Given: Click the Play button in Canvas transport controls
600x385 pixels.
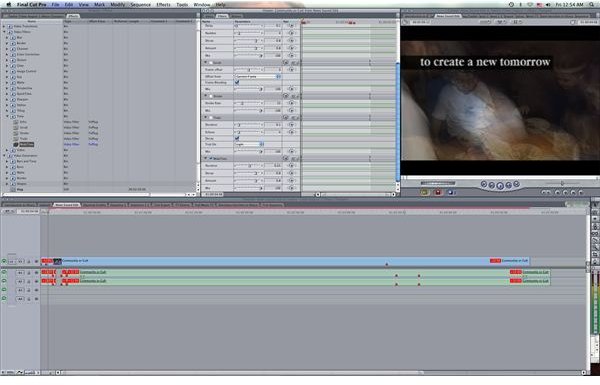Looking at the screenshot, I should click(x=500, y=186).
